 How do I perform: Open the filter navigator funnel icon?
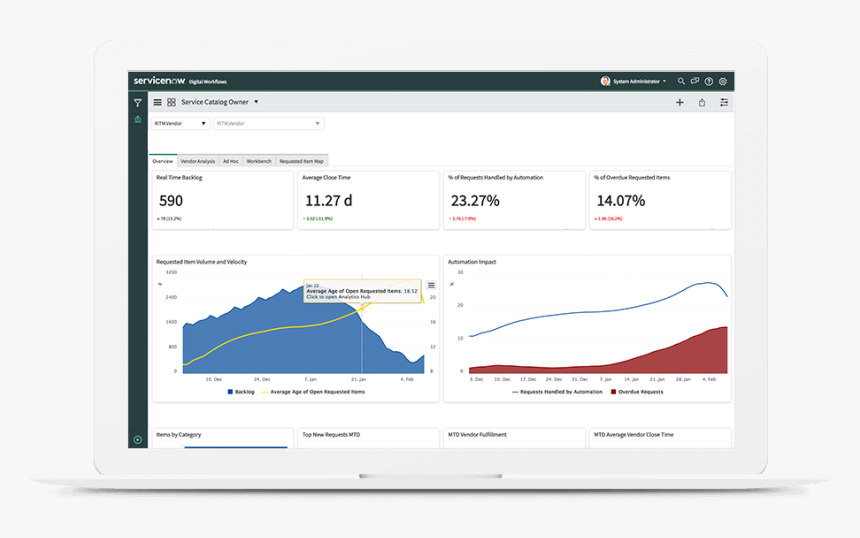pos(138,103)
